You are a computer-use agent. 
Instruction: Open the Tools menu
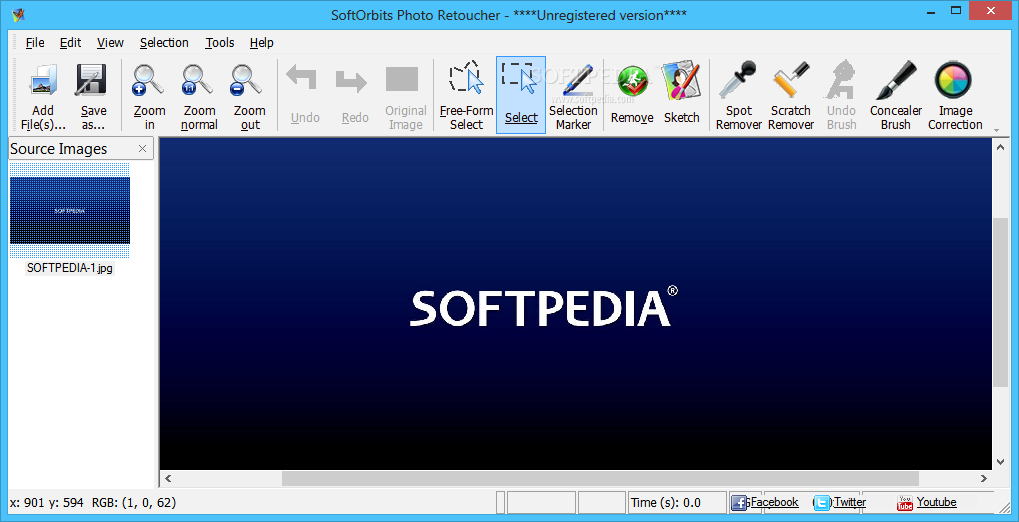coord(220,42)
